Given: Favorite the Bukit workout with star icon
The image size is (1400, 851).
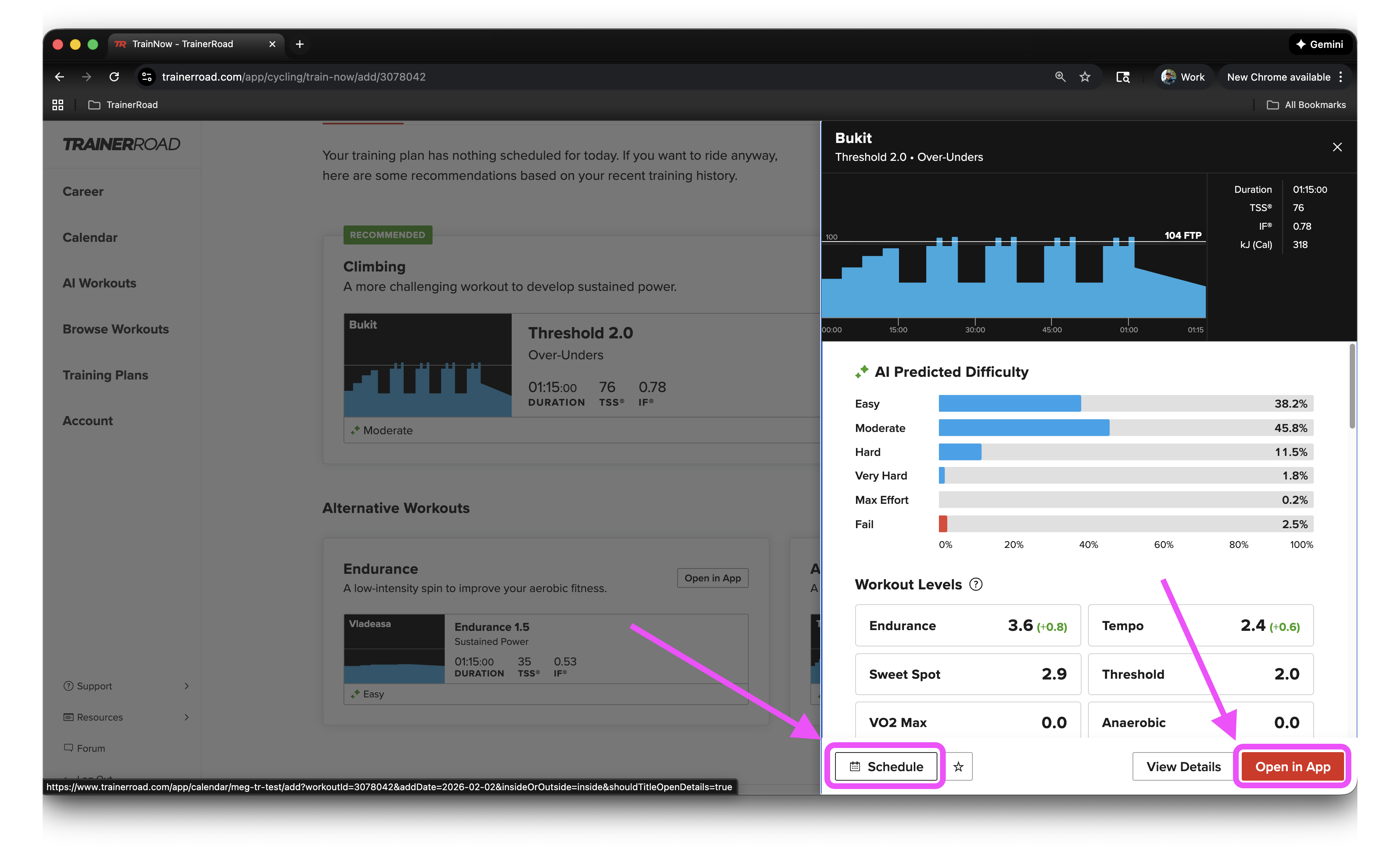Looking at the screenshot, I should pyautogui.click(x=959, y=766).
